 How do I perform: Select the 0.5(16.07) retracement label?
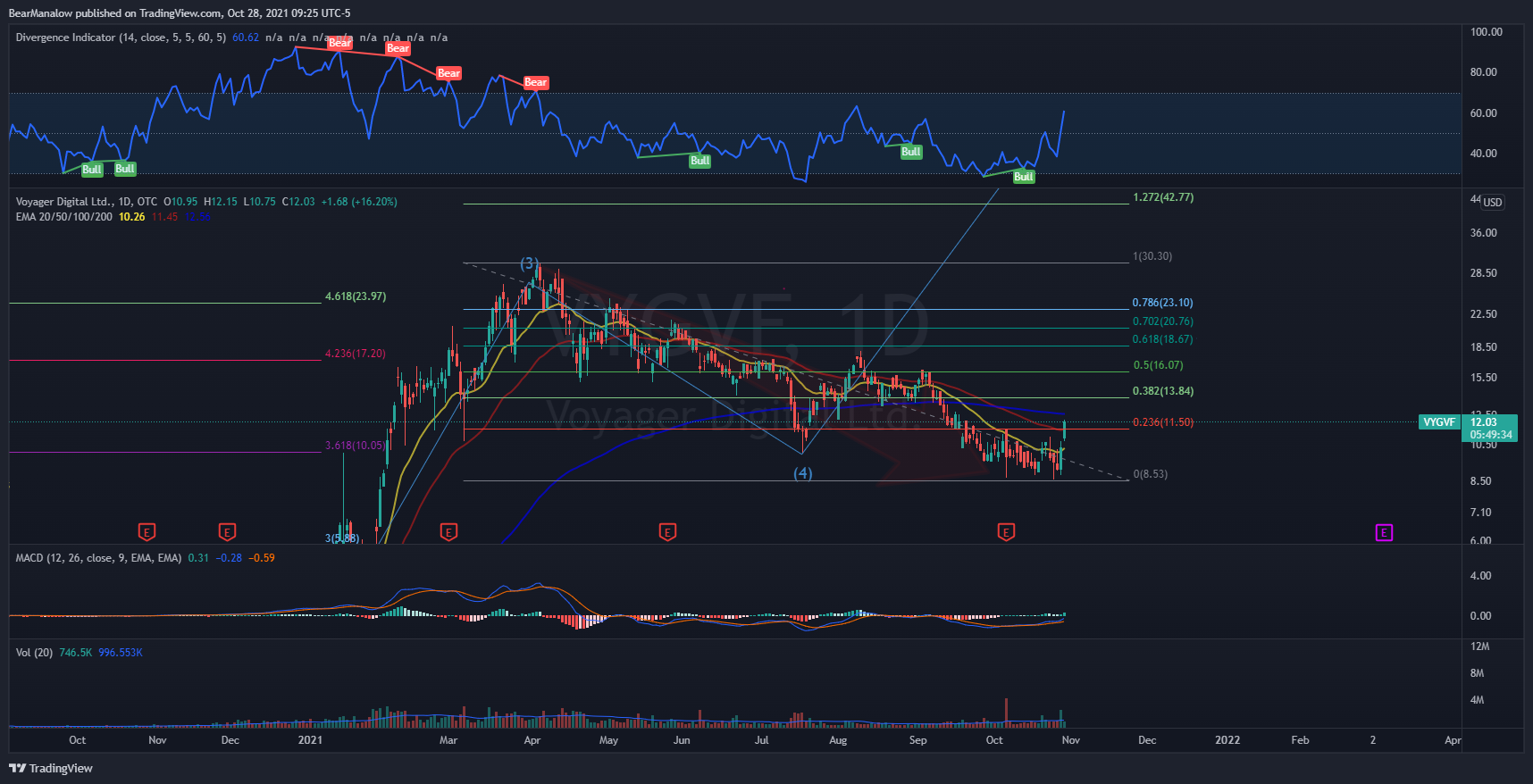coord(1159,365)
